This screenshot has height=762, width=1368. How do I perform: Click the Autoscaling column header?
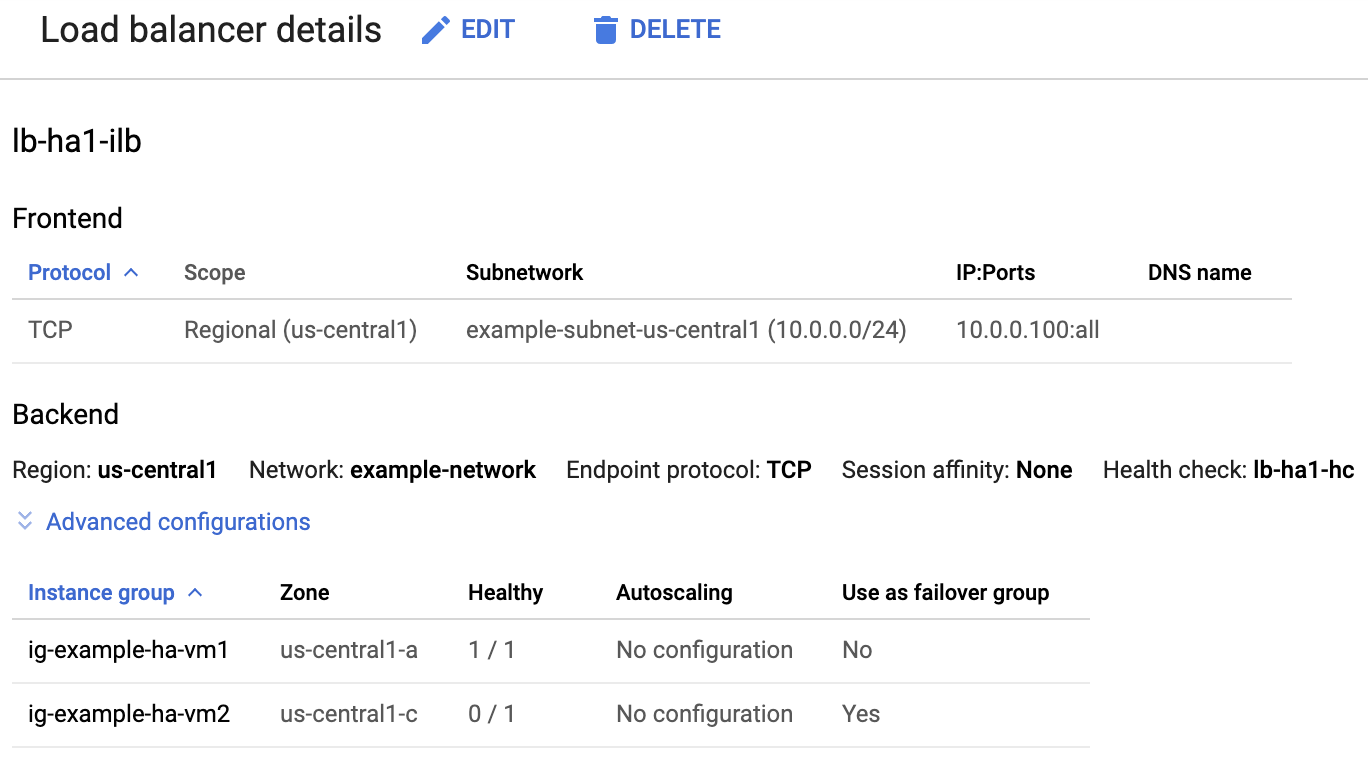[x=672, y=591]
